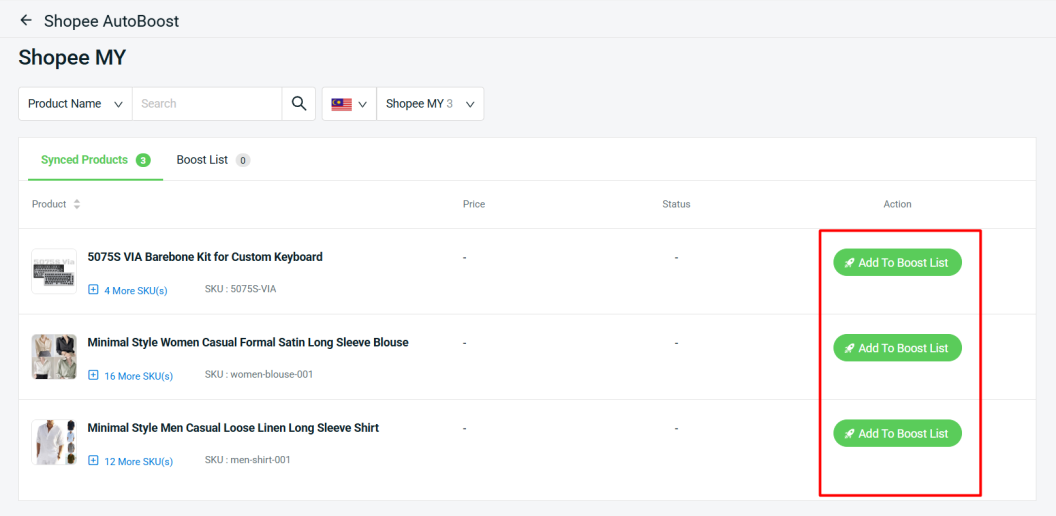
Task: Add the Men Linen Shirt to Boost List
Action: point(897,434)
